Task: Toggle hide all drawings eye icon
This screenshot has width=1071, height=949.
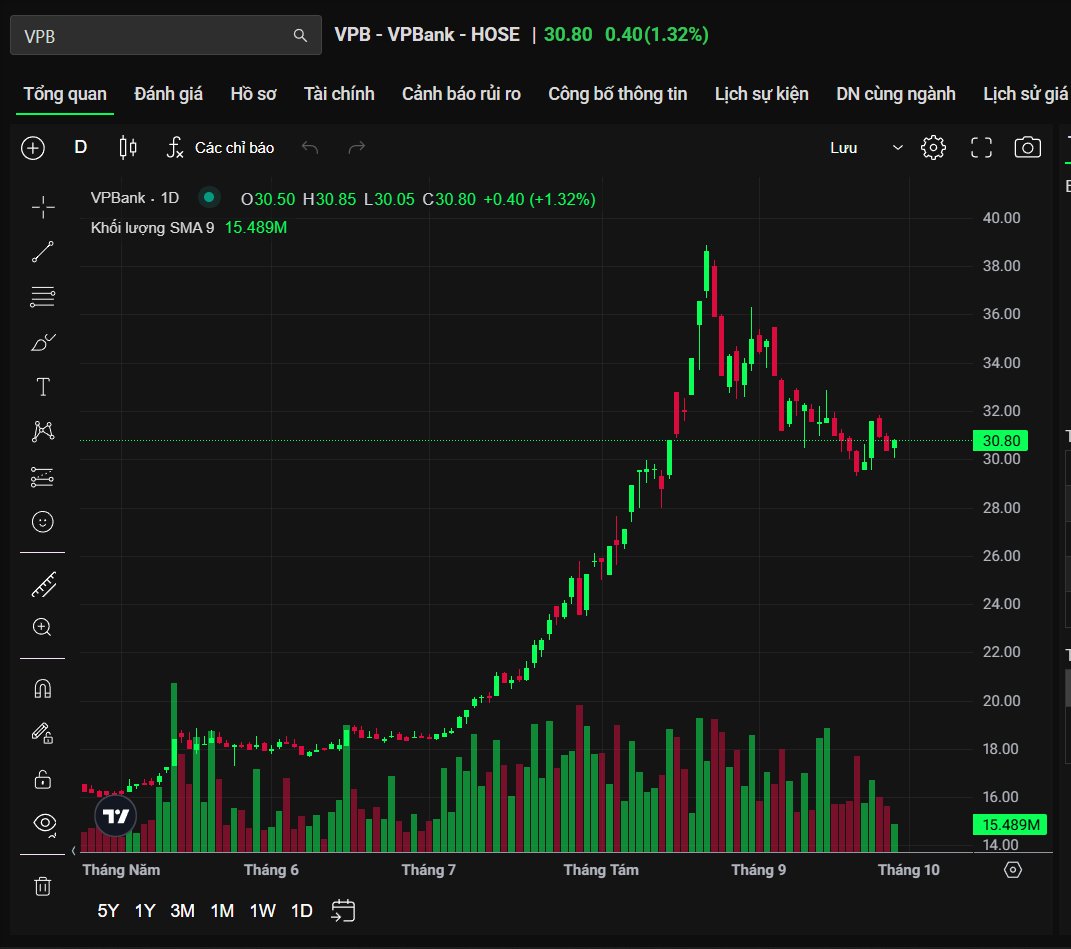Action: [x=45, y=823]
